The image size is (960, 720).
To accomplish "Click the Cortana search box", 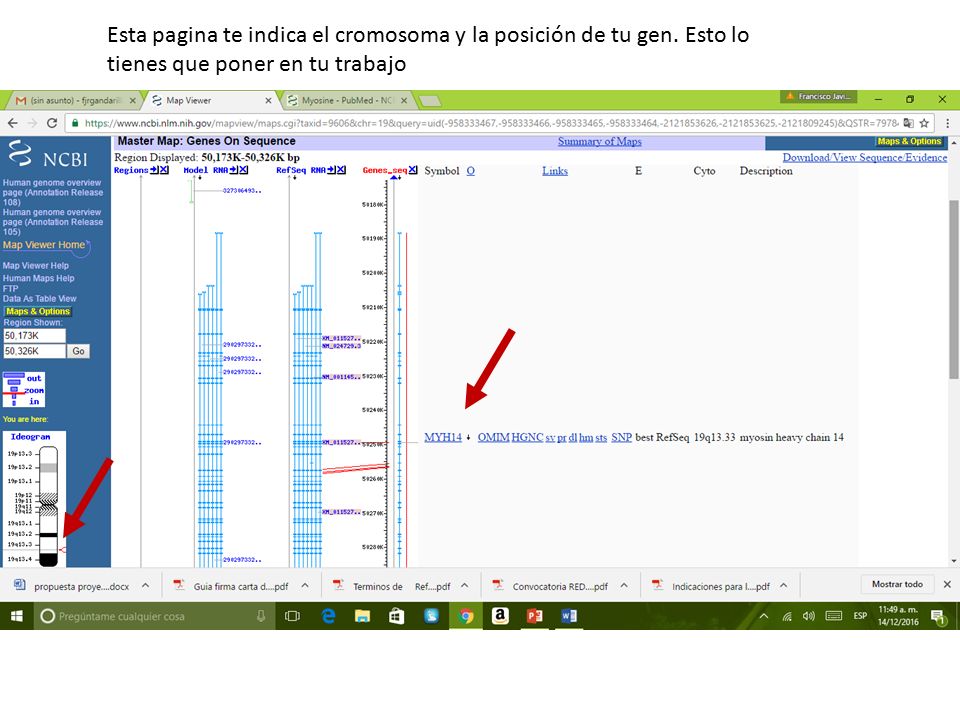I will 154,616.
